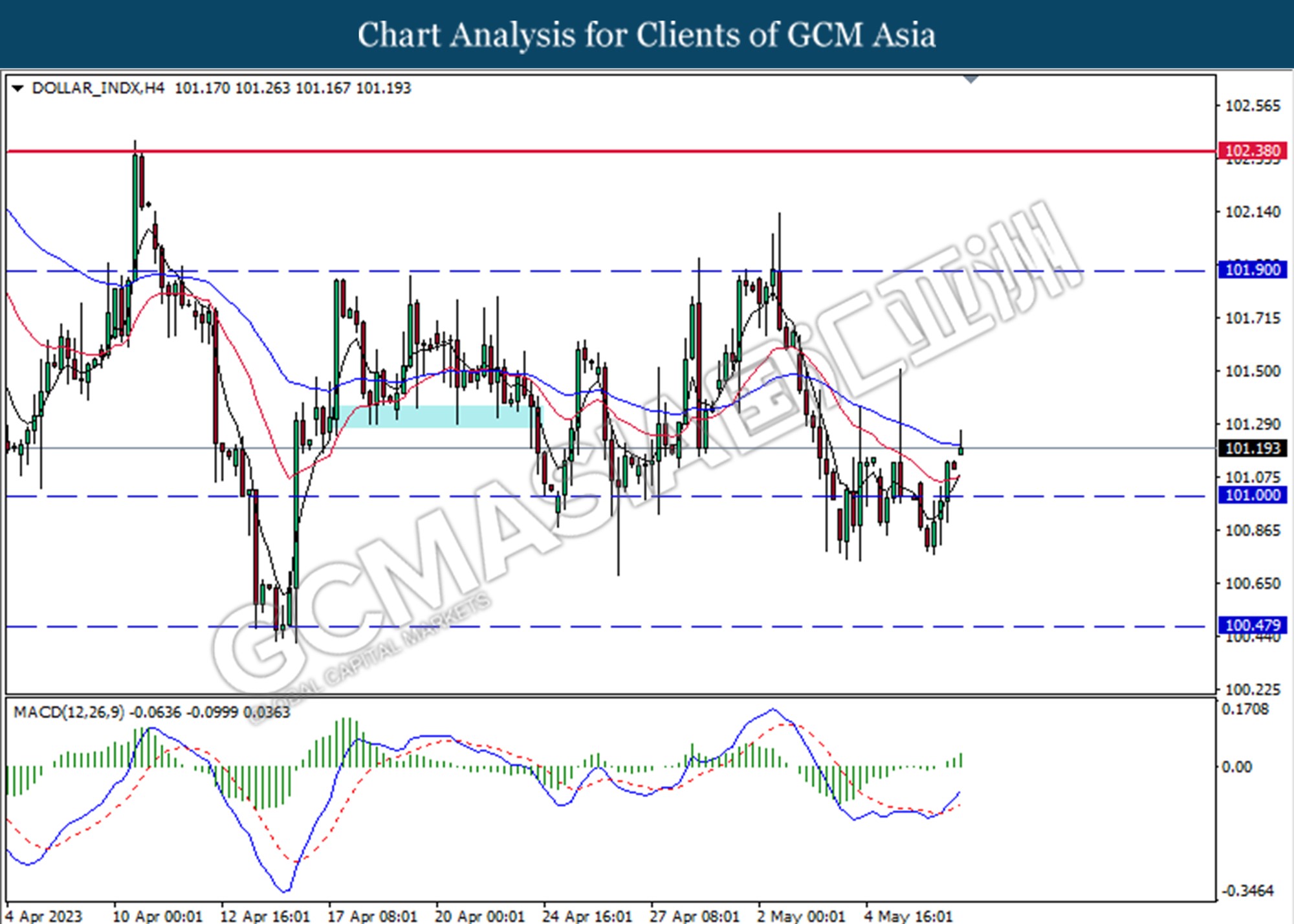Click the DOLLAR_INDX,H4 symbol label
1294x924 pixels.
coord(98,88)
